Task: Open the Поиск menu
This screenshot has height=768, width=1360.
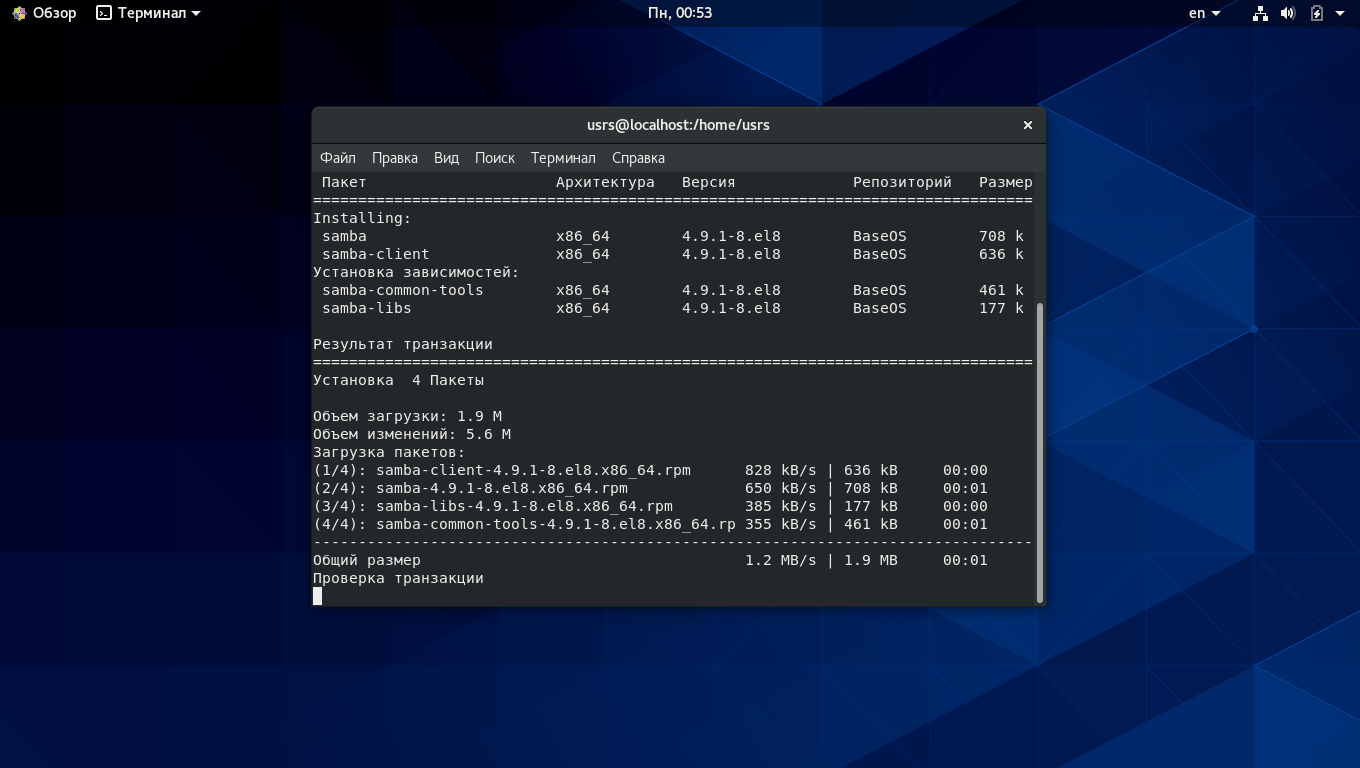Action: click(494, 158)
